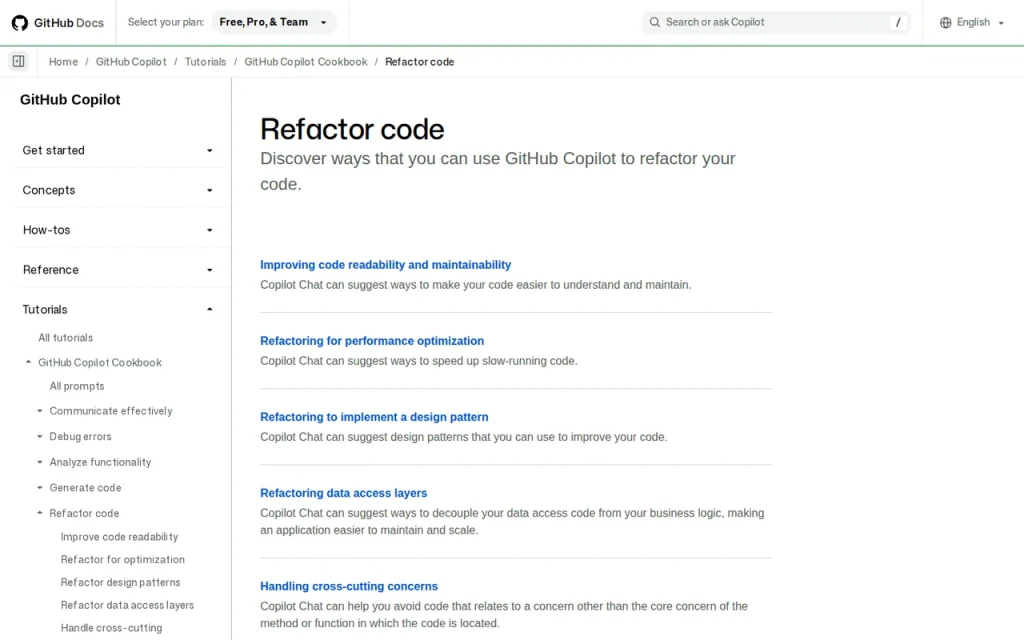Click the search magnifier icon

pos(654,22)
